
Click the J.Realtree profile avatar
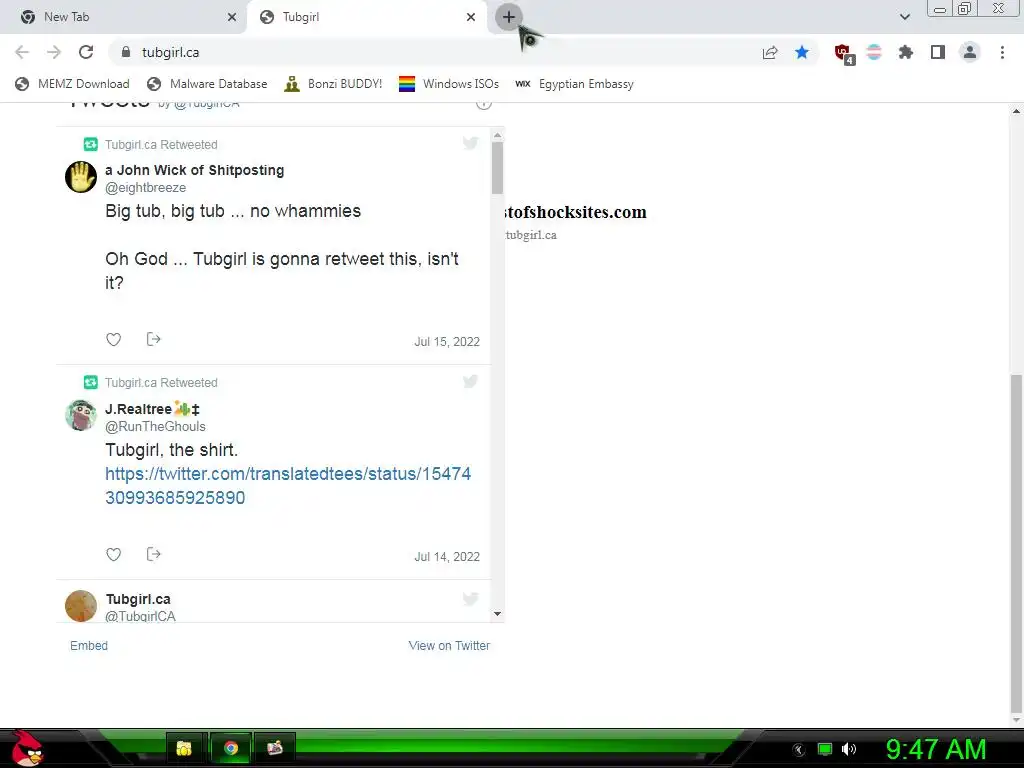(x=81, y=415)
